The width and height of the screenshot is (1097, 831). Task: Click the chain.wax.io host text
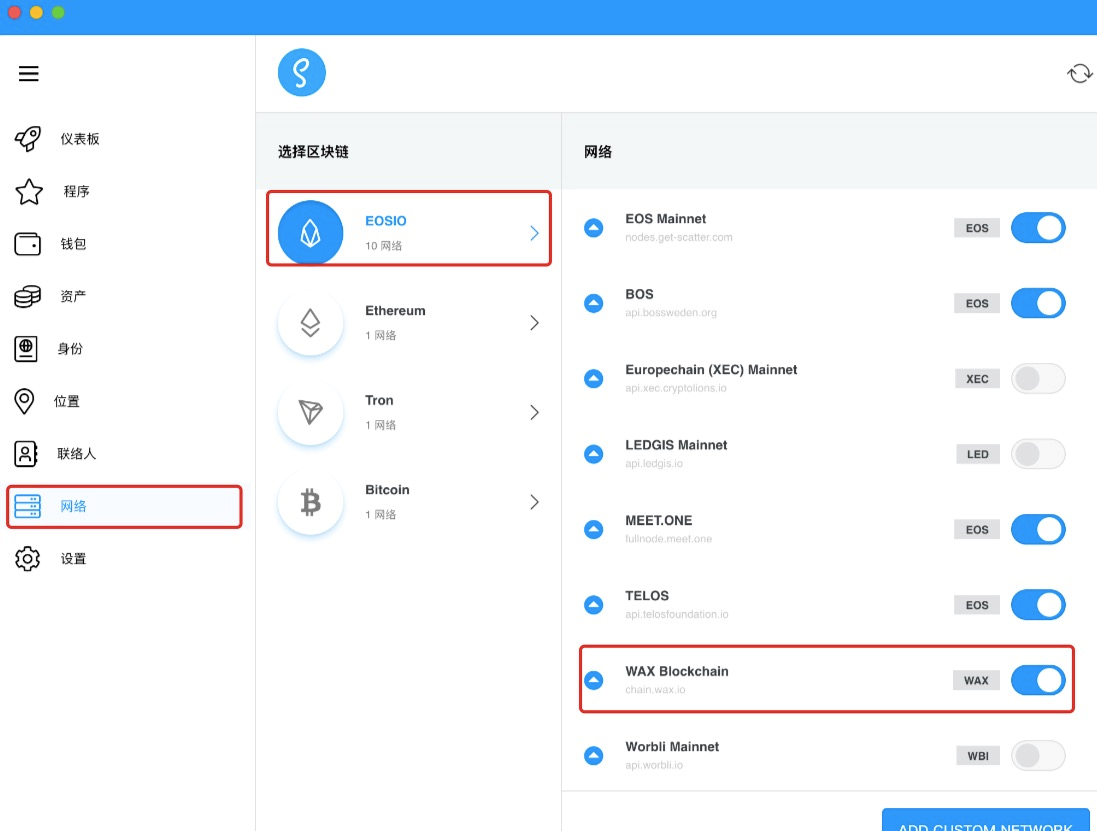(655, 690)
